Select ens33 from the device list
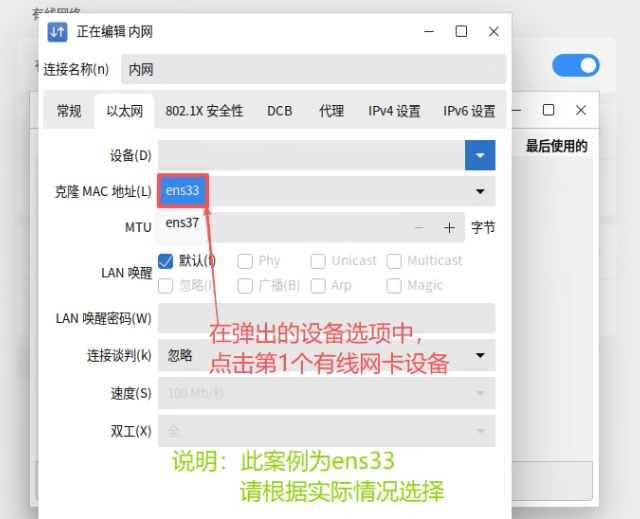 point(183,190)
